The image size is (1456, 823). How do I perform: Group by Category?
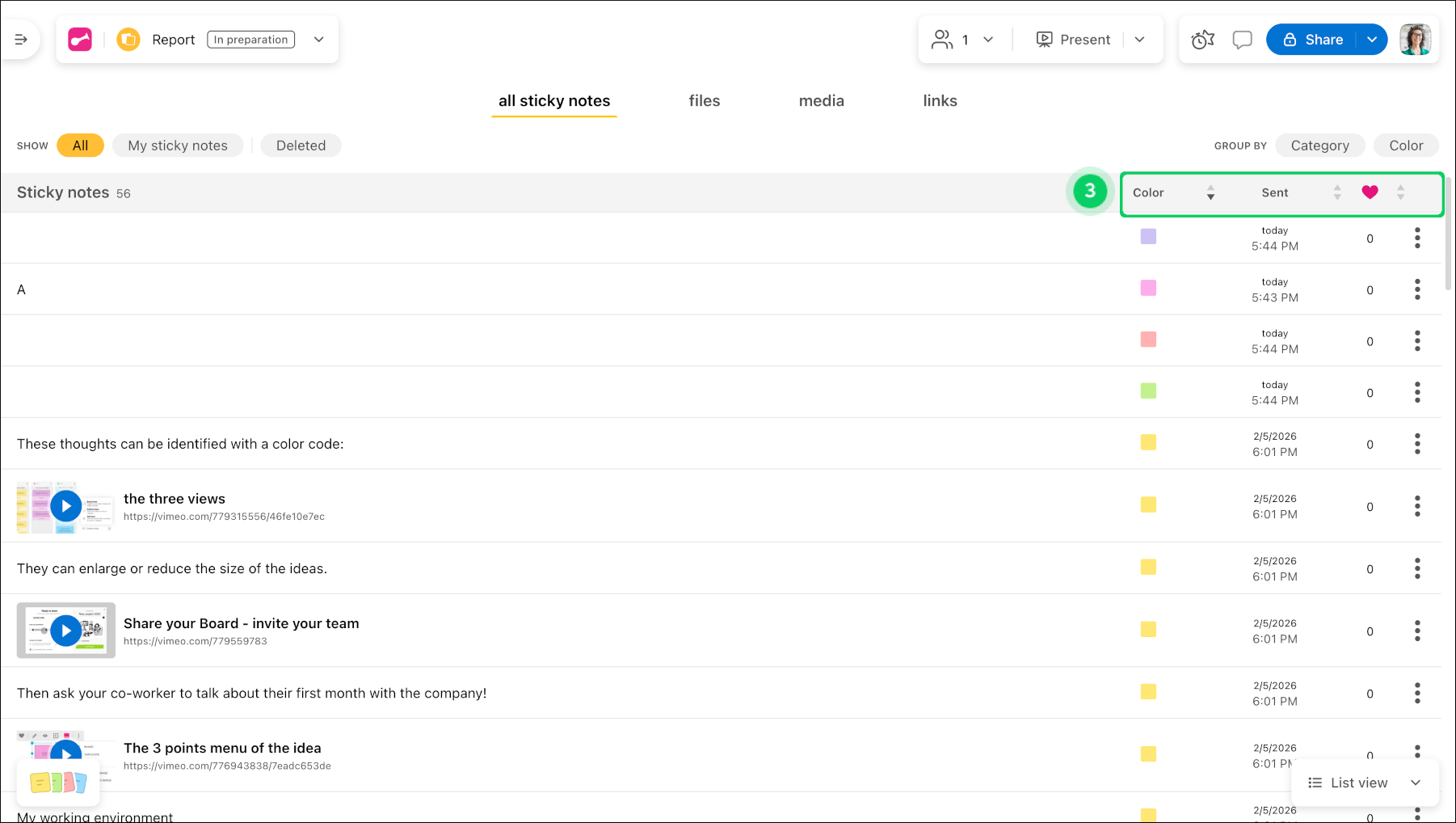1319,146
